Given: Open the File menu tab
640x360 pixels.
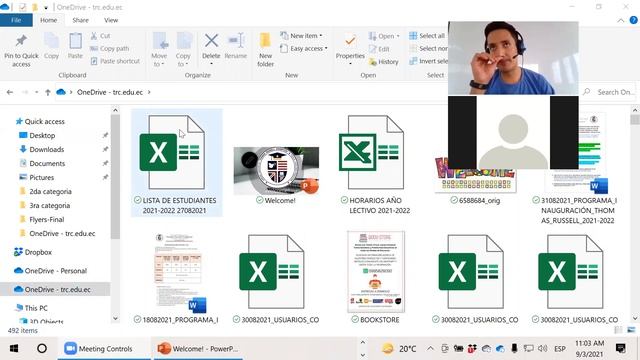Looking at the screenshot, I should coord(16,20).
